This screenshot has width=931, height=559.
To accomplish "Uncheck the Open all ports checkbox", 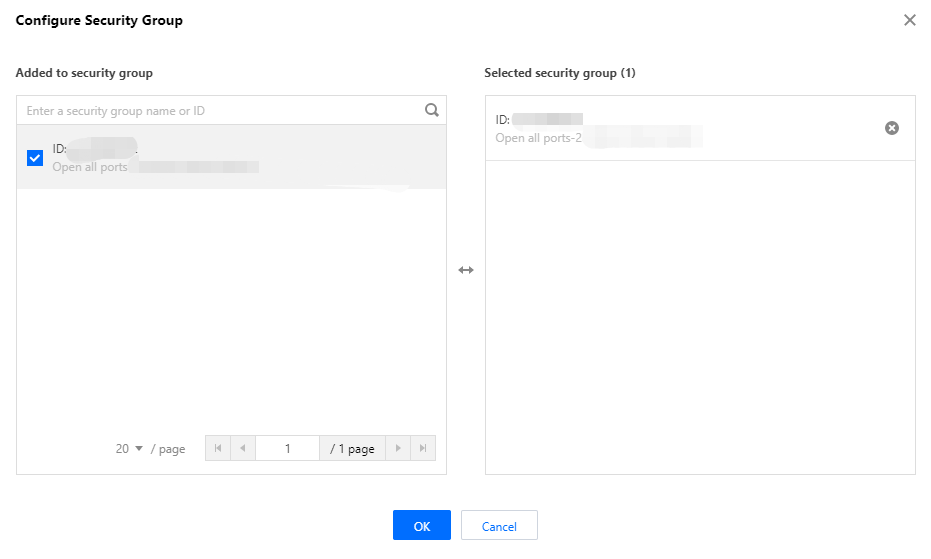I will pyautogui.click(x=35, y=158).
